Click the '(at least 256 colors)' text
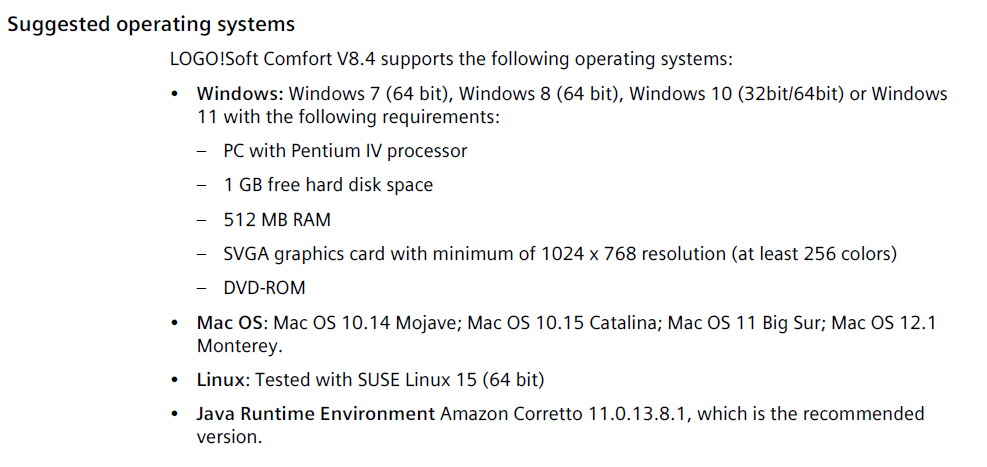This screenshot has width=987, height=467. pos(815,254)
